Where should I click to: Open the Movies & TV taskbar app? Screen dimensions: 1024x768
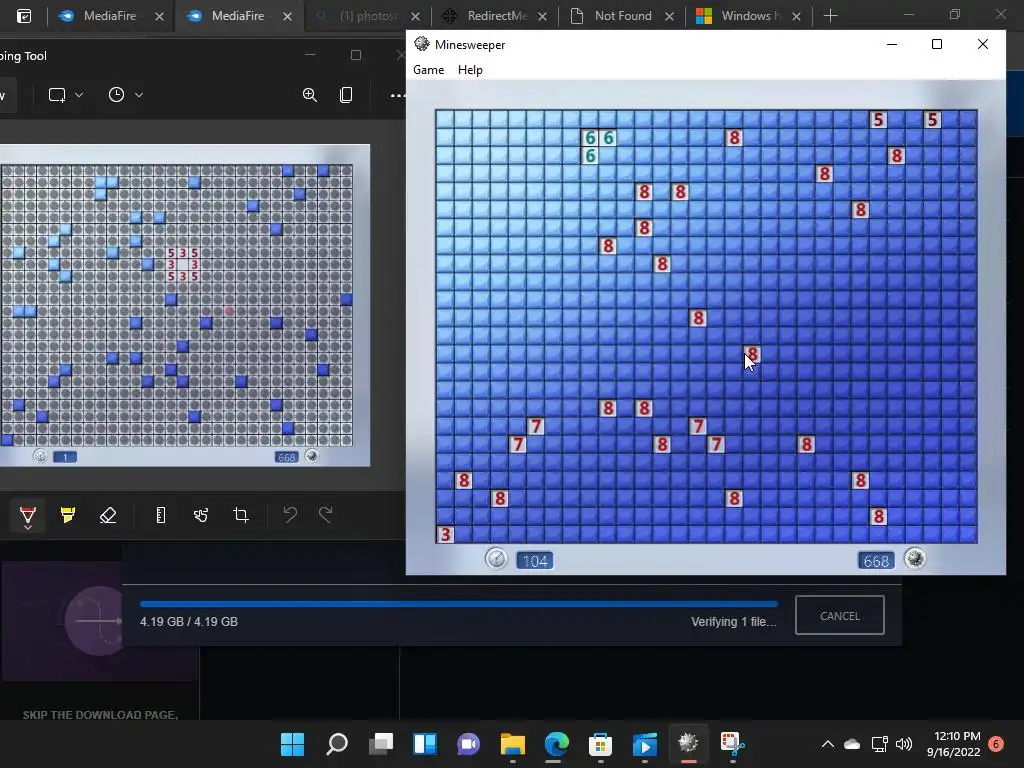tap(645, 743)
